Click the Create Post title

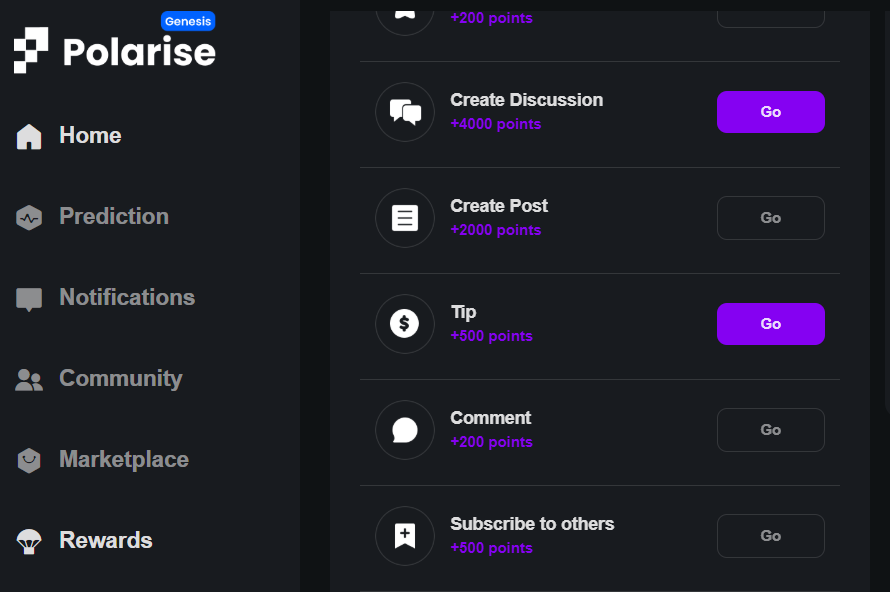point(499,205)
